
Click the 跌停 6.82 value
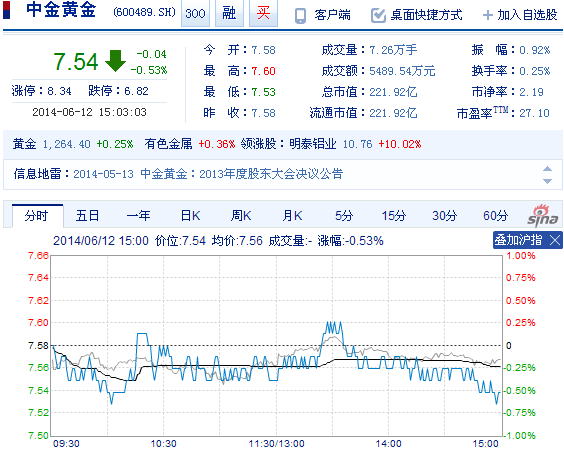(x=136, y=91)
